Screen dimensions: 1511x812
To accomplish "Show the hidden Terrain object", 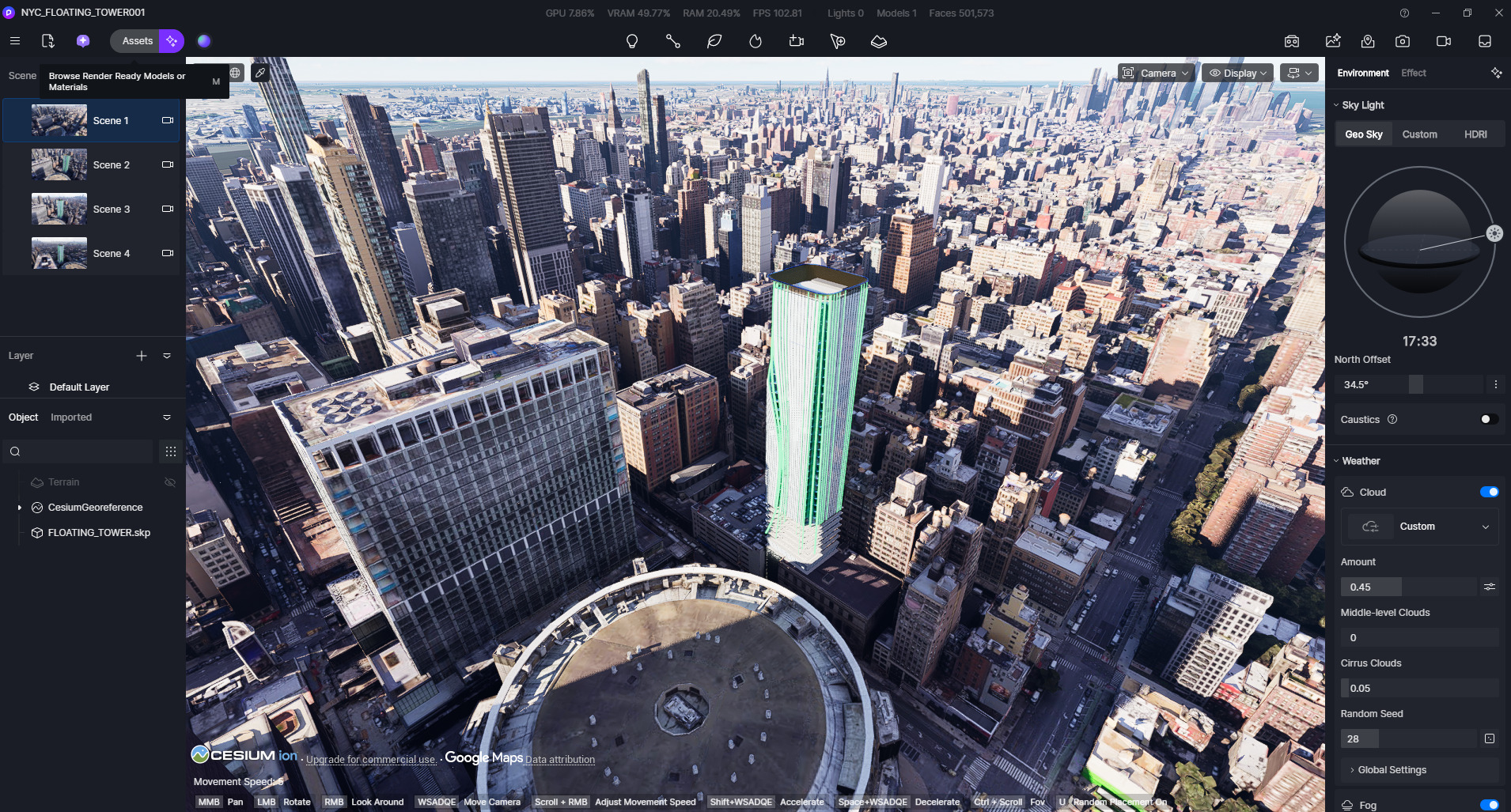I will click(x=169, y=482).
